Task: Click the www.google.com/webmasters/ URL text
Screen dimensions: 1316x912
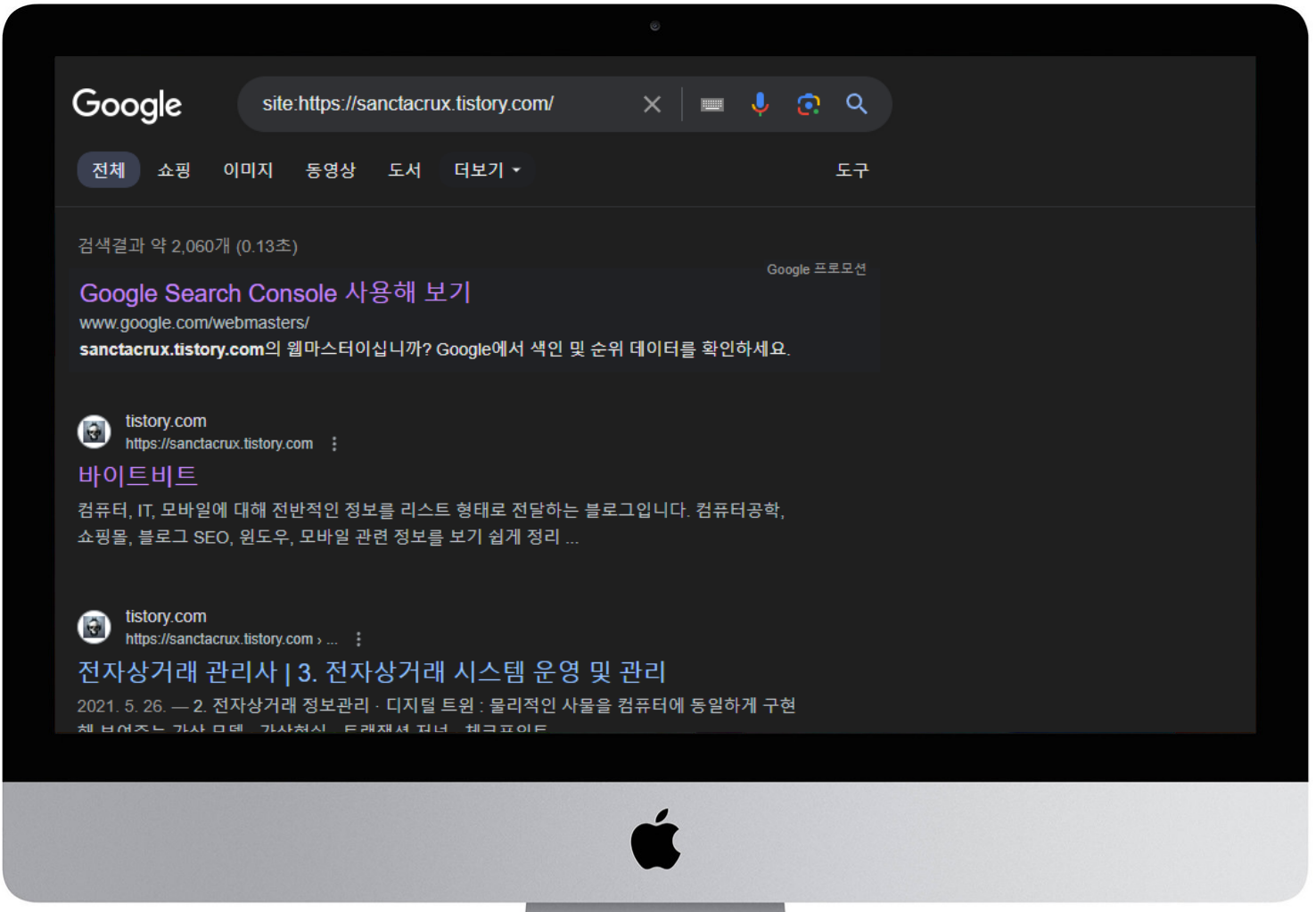Action: point(194,323)
